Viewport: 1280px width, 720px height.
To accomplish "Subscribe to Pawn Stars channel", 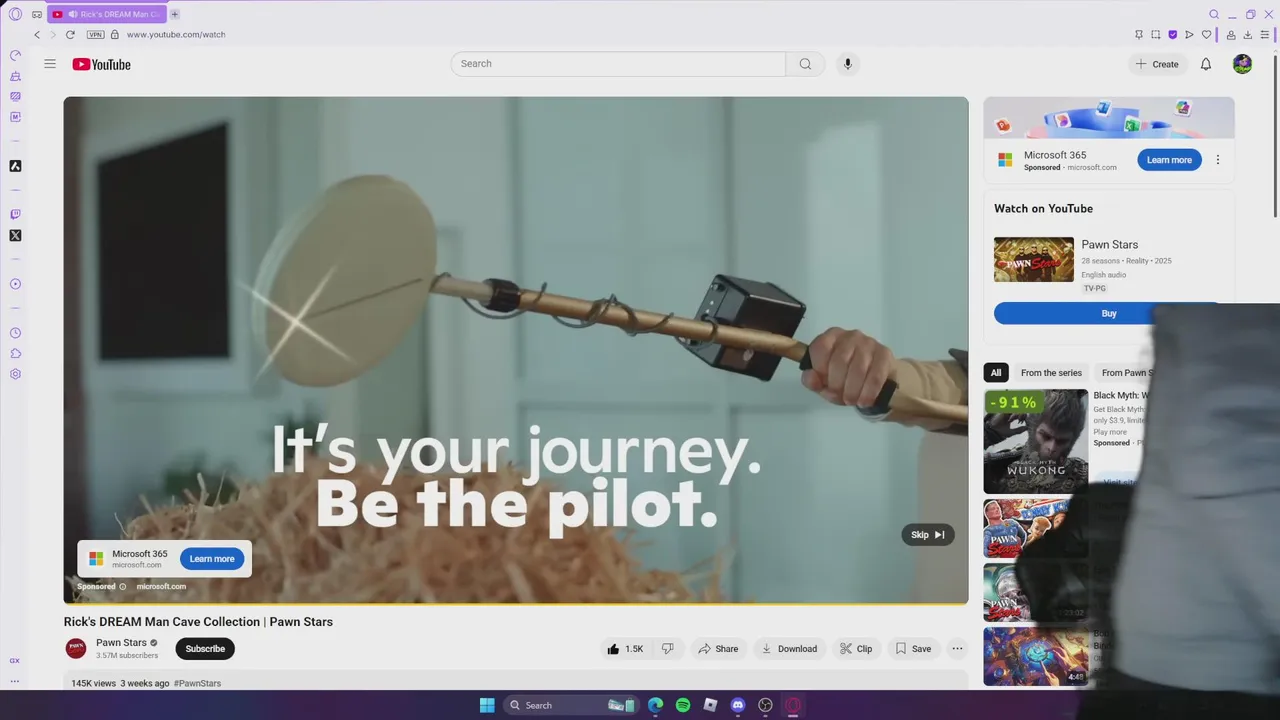I will [205, 649].
